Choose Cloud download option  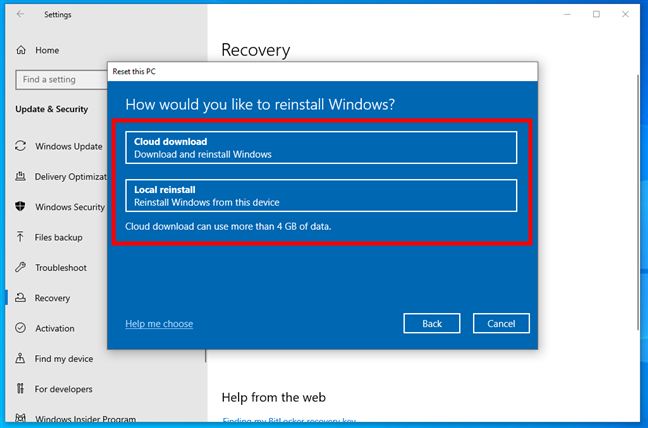321,147
